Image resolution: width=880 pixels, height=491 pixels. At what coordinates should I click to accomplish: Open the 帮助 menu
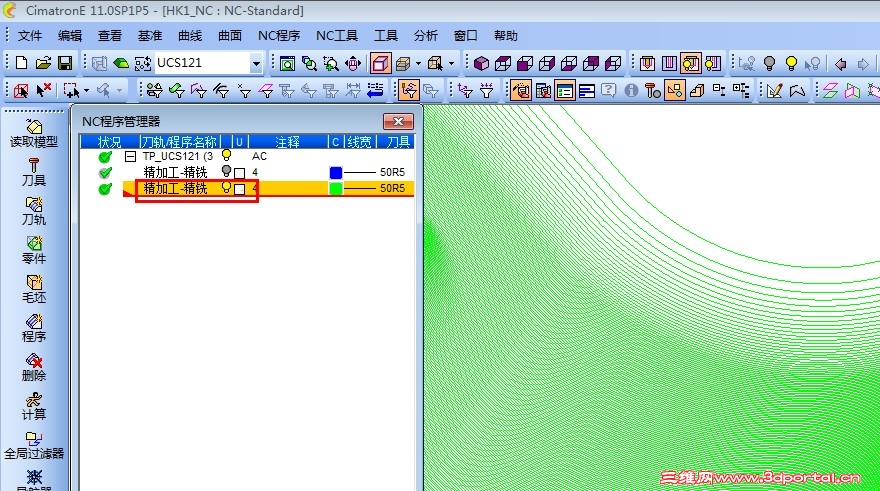506,36
